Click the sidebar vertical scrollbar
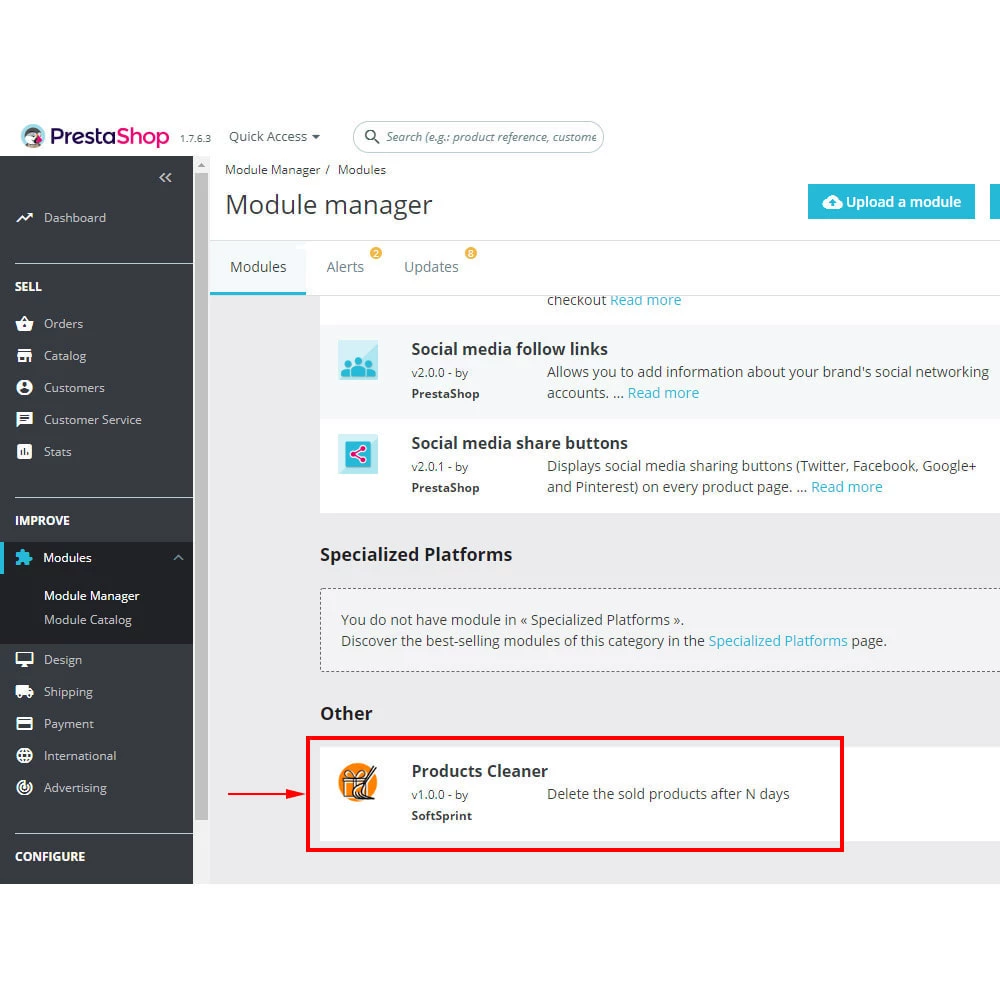Viewport: 1000px width, 1000px height. point(201,500)
